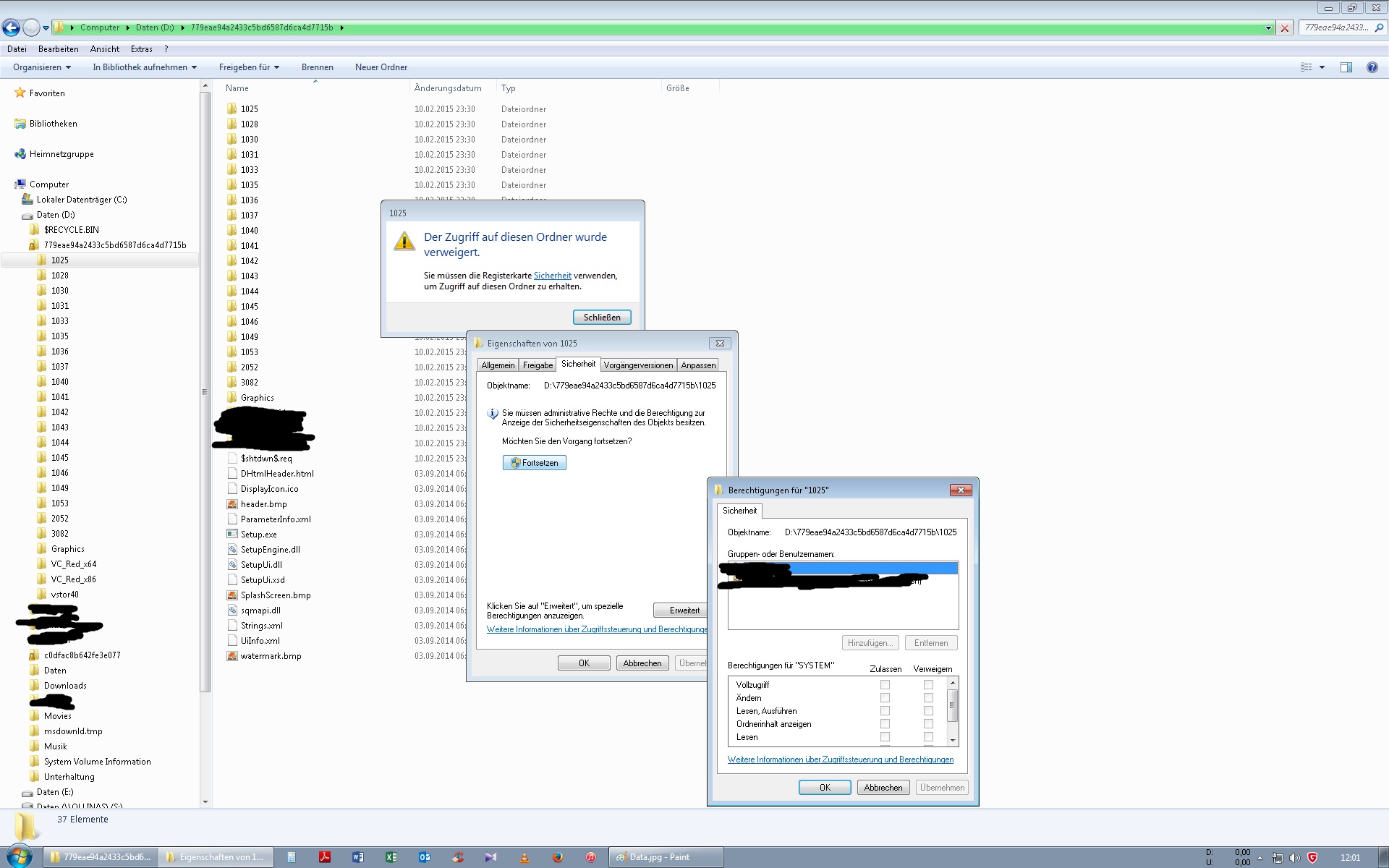Check Zulassen for Ordnerinhalt anzeigen
The height and width of the screenshot is (868, 1389).
[885, 724]
